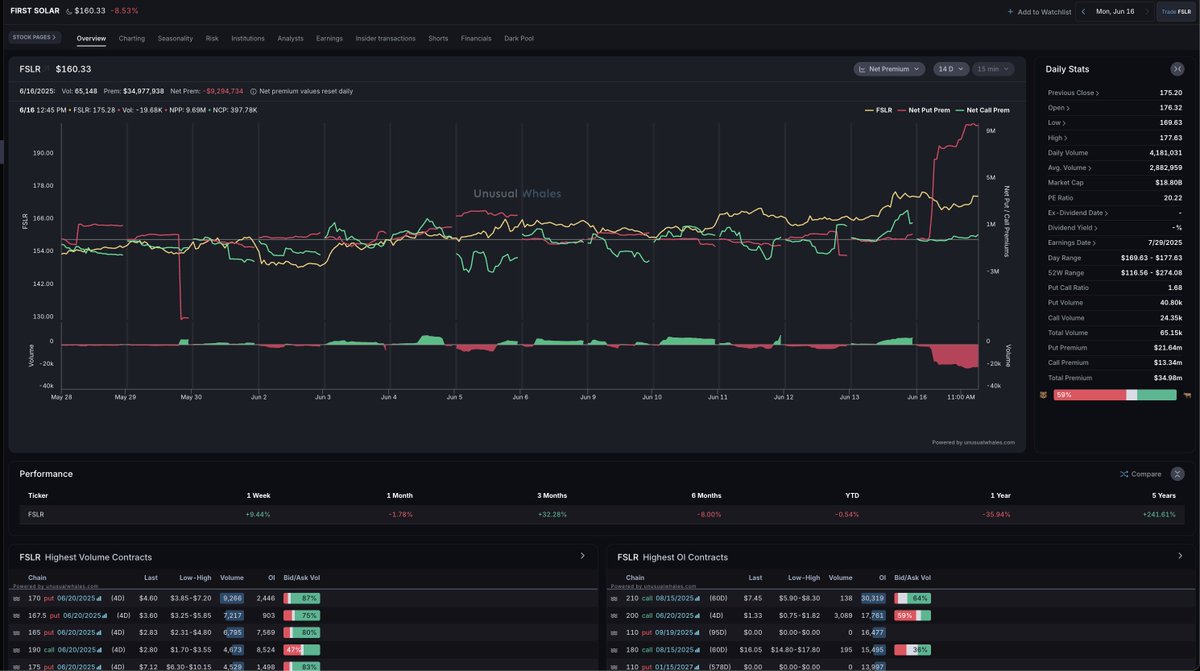This screenshot has height=671, width=1200.
Task: Toggle Net Call Prem legend series
Action: point(982,110)
